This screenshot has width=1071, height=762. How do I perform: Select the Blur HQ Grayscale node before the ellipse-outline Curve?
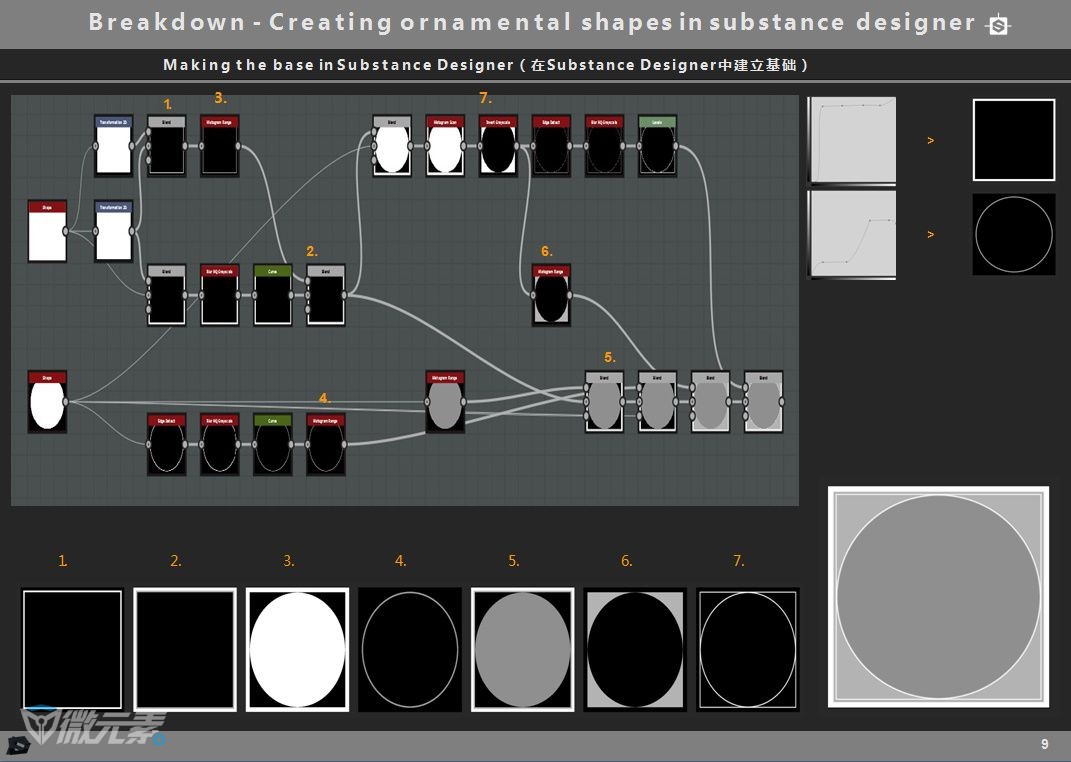point(220,444)
